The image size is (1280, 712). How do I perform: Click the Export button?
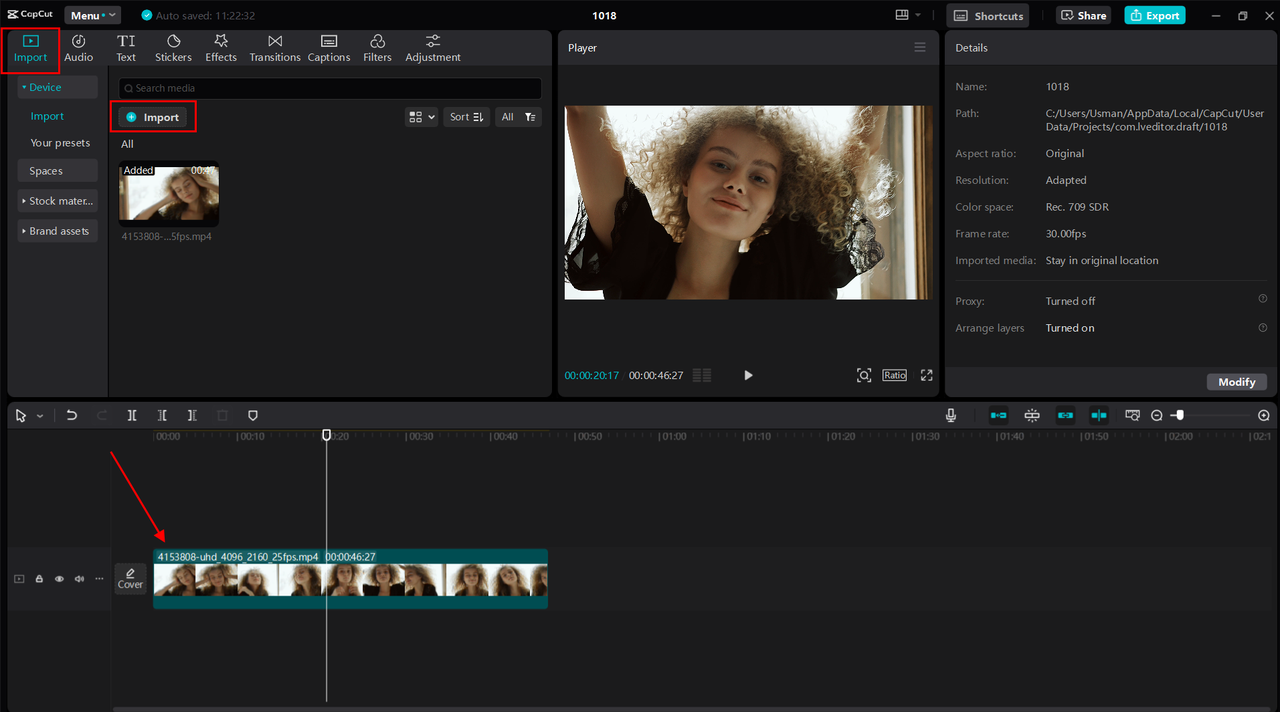coord(1154,15)
